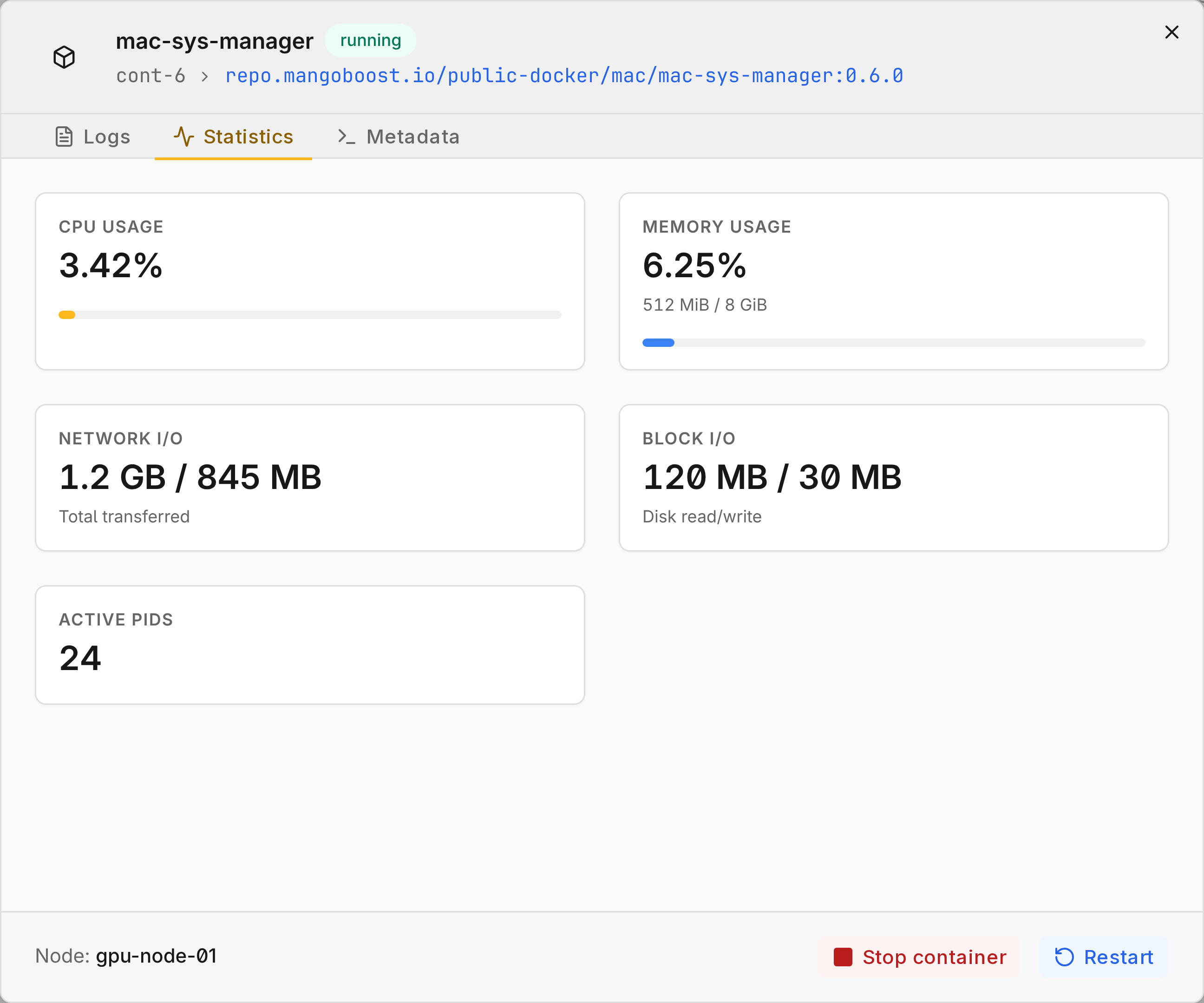Screen dimensions: 1204x1003
Task: Click the Restart circular arrow icon
Action: tap(1065, 957)
